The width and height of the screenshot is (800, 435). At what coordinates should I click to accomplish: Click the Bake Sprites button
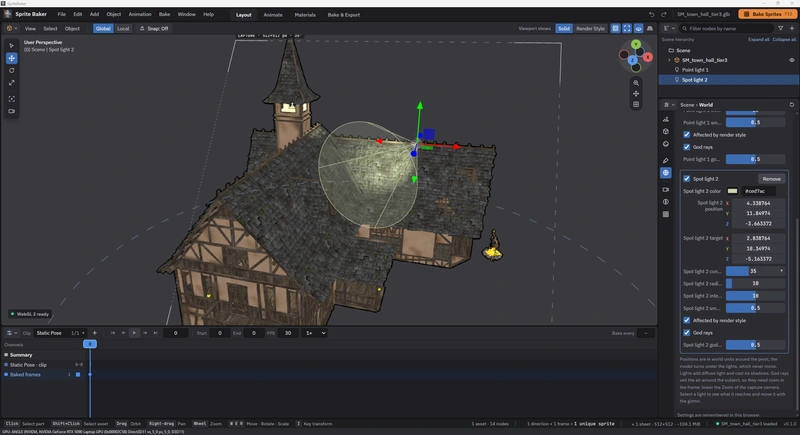767,14
